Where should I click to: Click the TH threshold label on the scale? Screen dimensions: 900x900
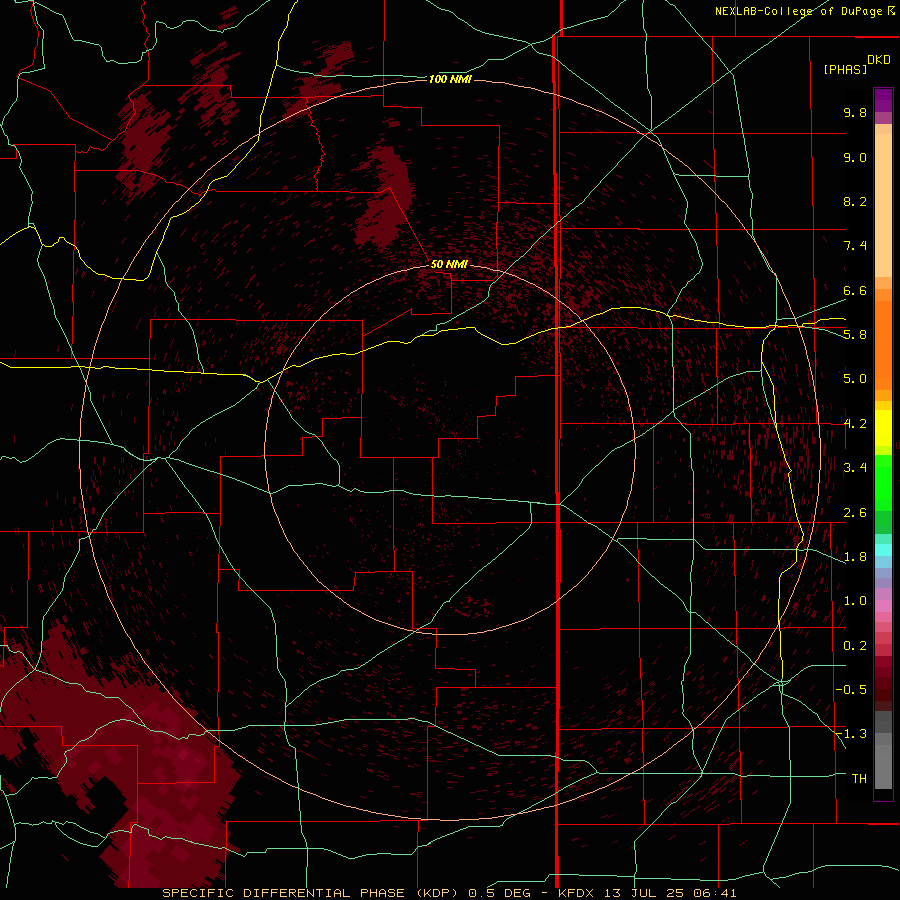(x=859, y=779)
